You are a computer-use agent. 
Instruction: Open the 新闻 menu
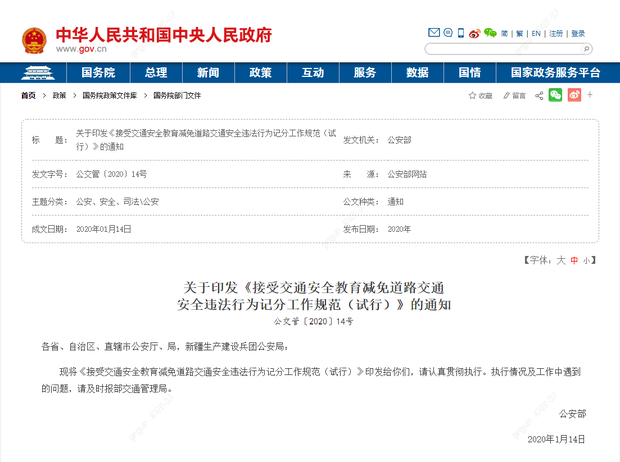click(x=208, y=73)
